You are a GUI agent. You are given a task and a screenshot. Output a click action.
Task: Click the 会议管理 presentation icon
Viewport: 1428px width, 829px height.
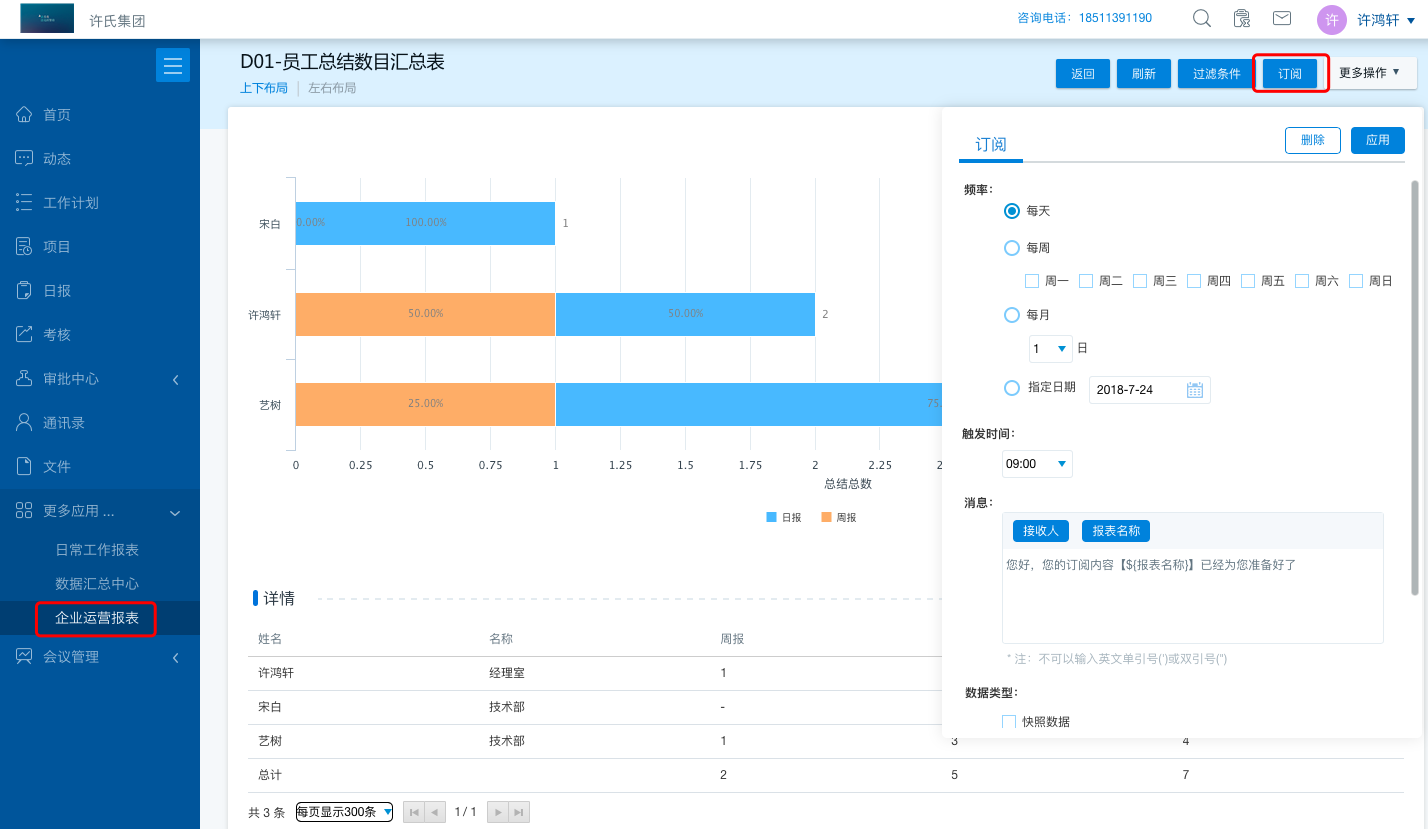click(25, 656)
